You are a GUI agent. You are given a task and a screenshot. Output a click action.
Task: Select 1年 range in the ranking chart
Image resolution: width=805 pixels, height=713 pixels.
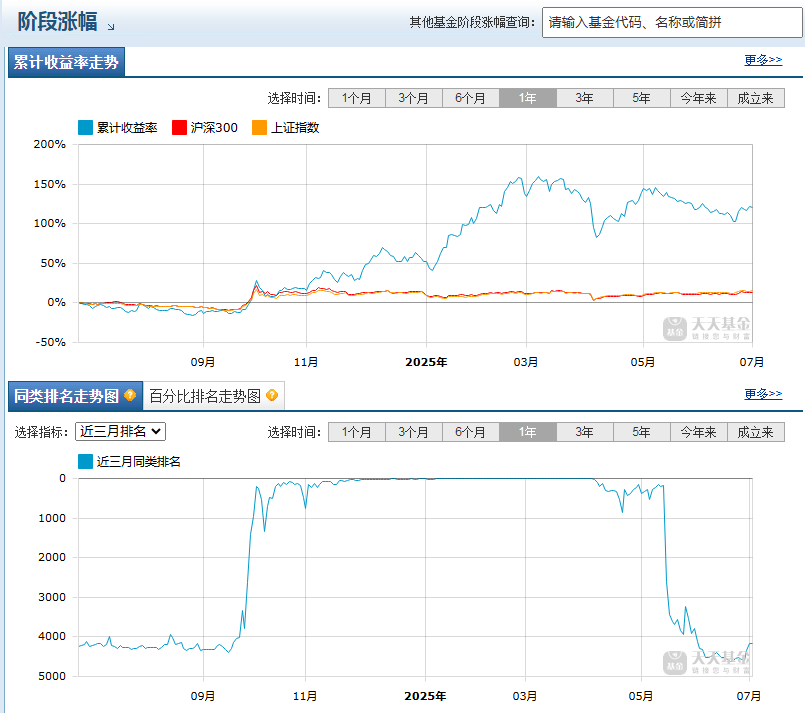click(528, 432)
